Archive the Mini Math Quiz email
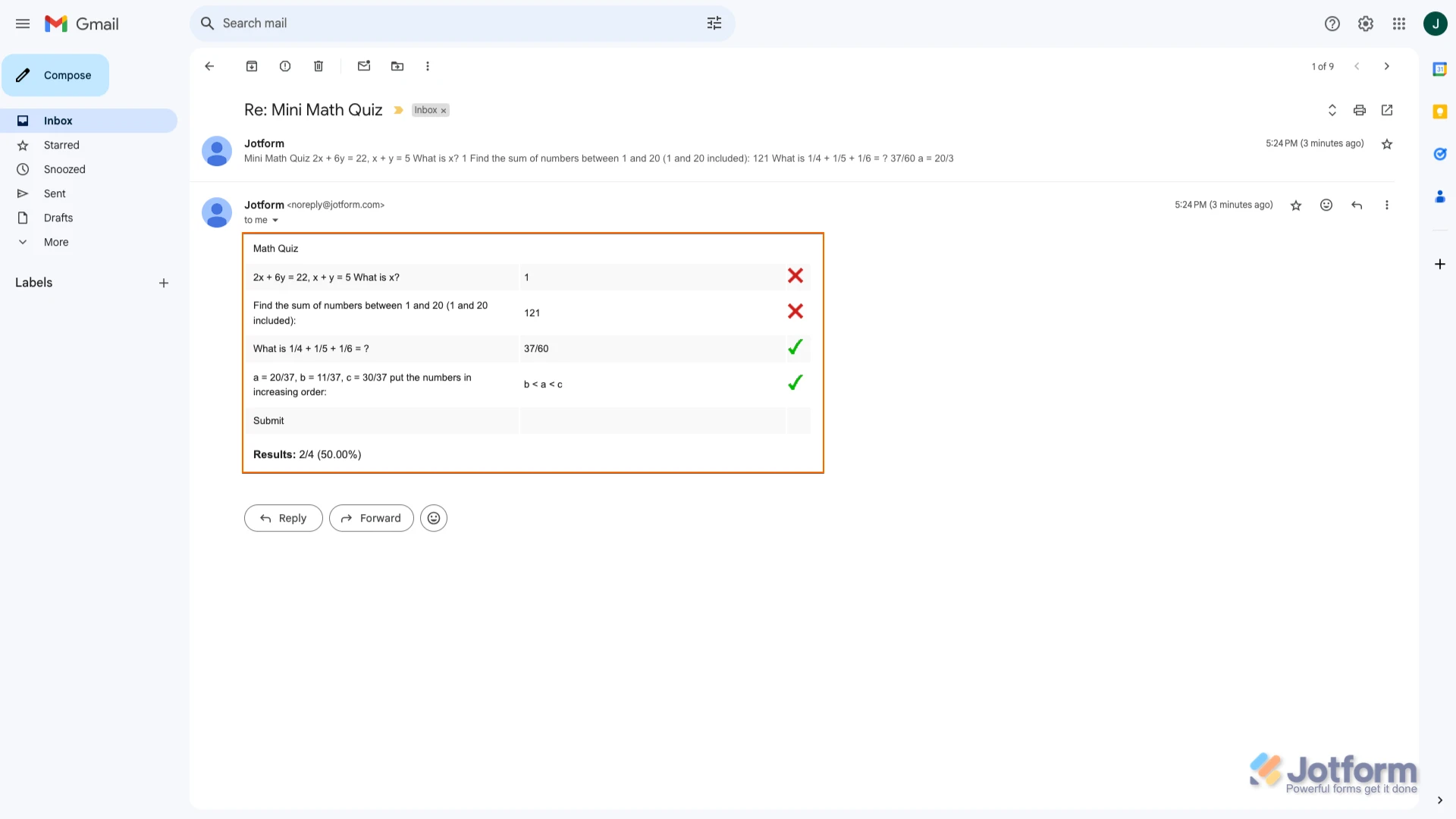This screenshot has height=819, width=1456. [x=252, y=66]
